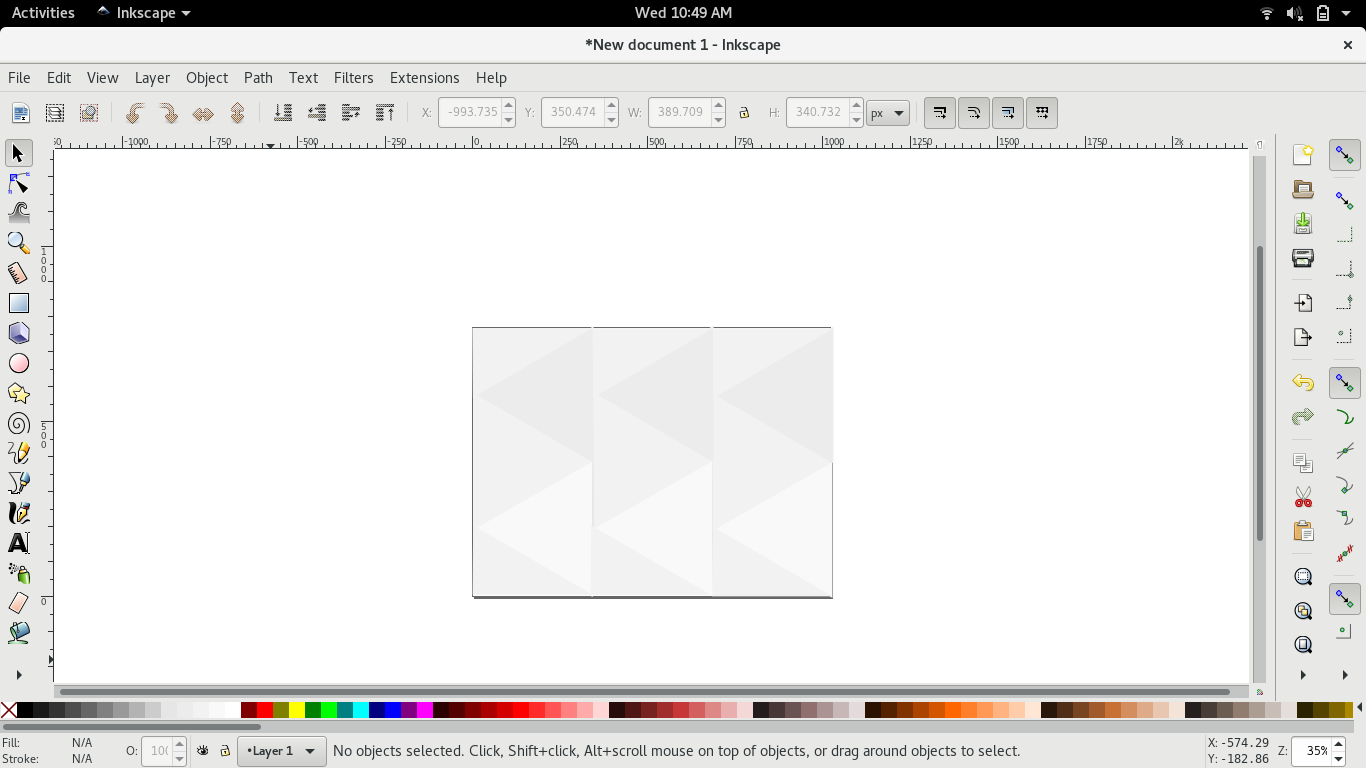Select the Node editing tool

coord(18,183)
